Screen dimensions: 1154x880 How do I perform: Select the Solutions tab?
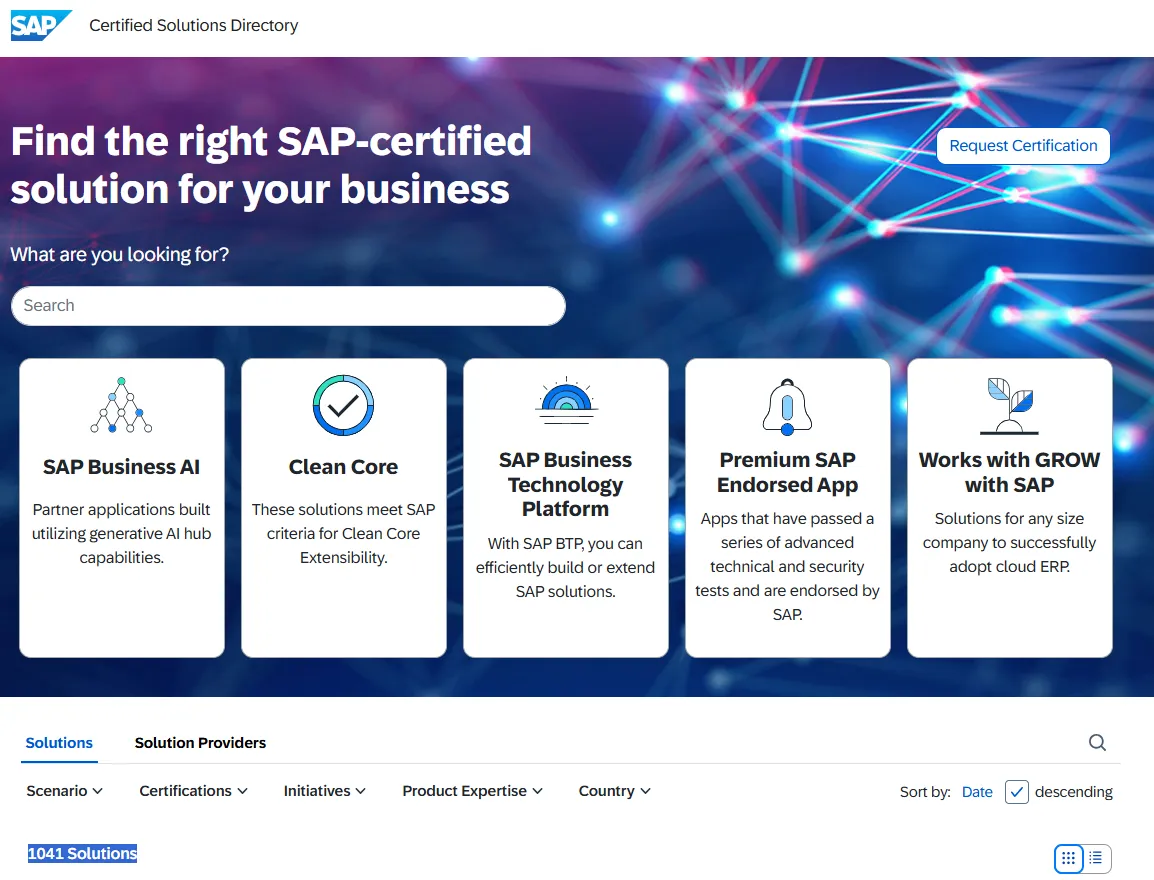pos(59,743)
